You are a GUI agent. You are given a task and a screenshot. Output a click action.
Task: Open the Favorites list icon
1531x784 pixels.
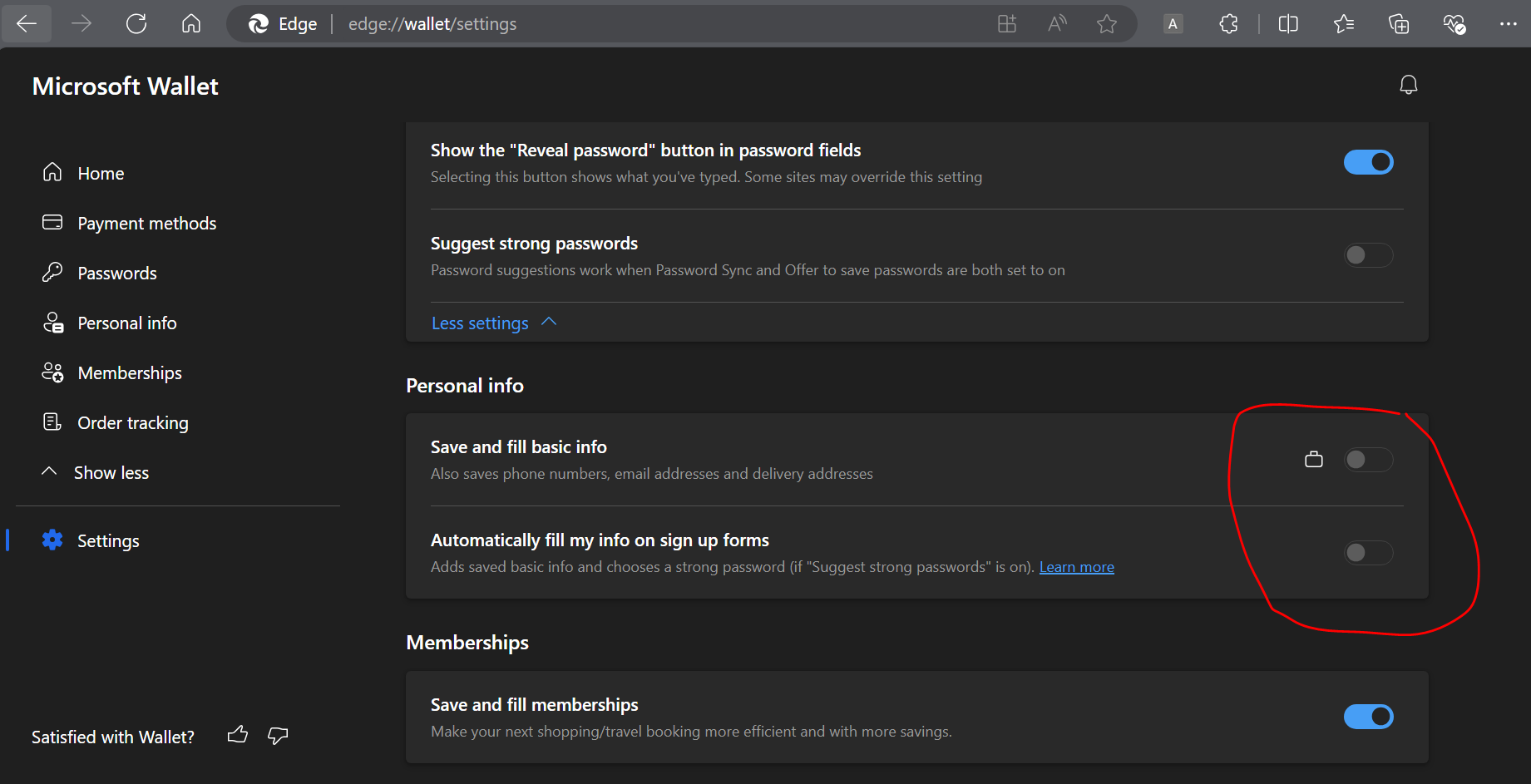[x=1344, y=24]
